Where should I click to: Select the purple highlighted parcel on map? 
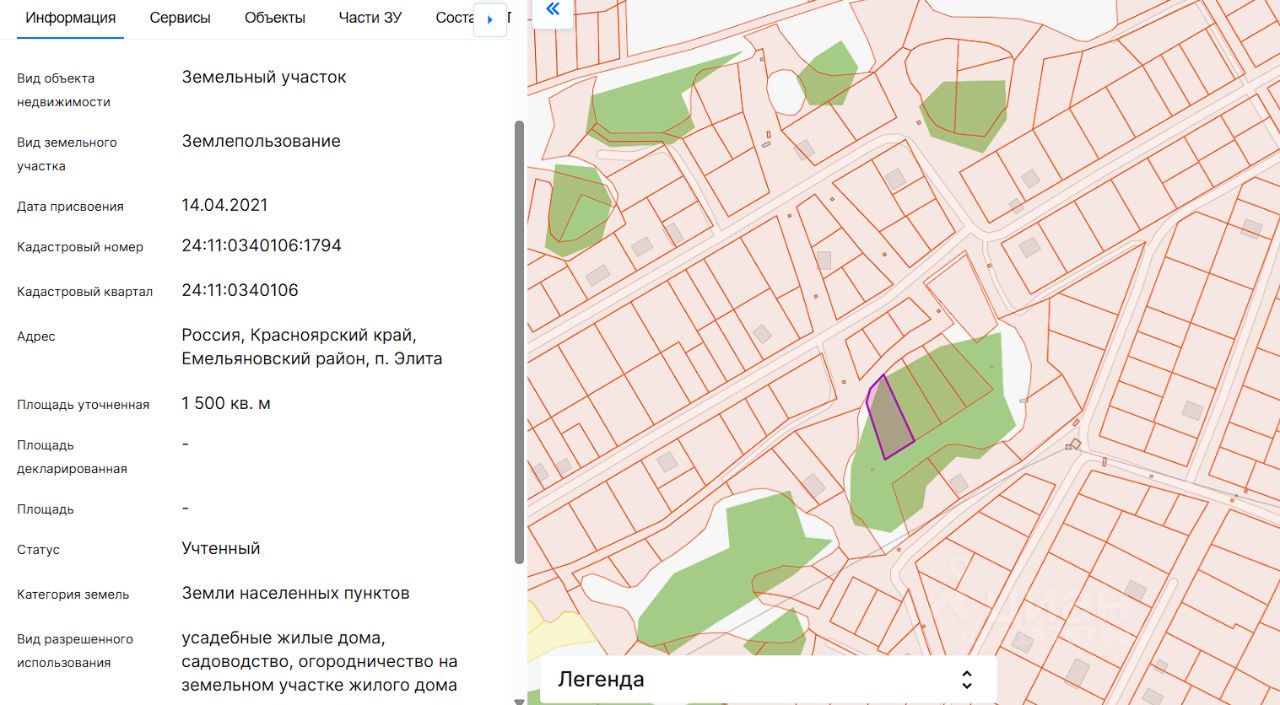click(x=890, y=420)
